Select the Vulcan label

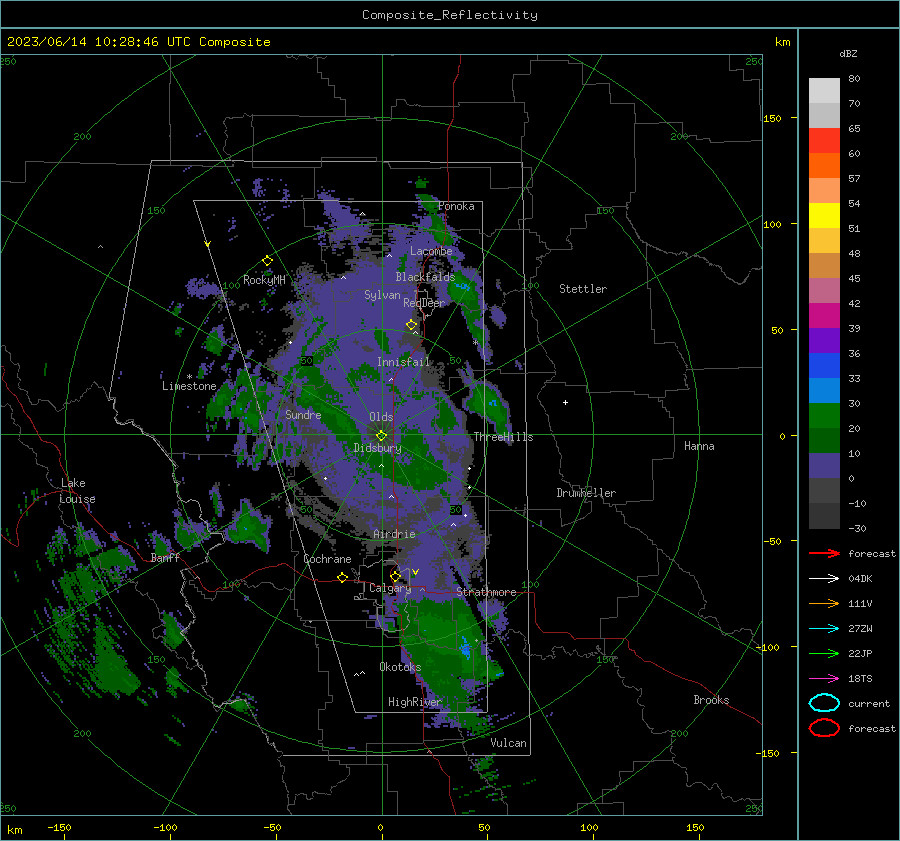508,743
